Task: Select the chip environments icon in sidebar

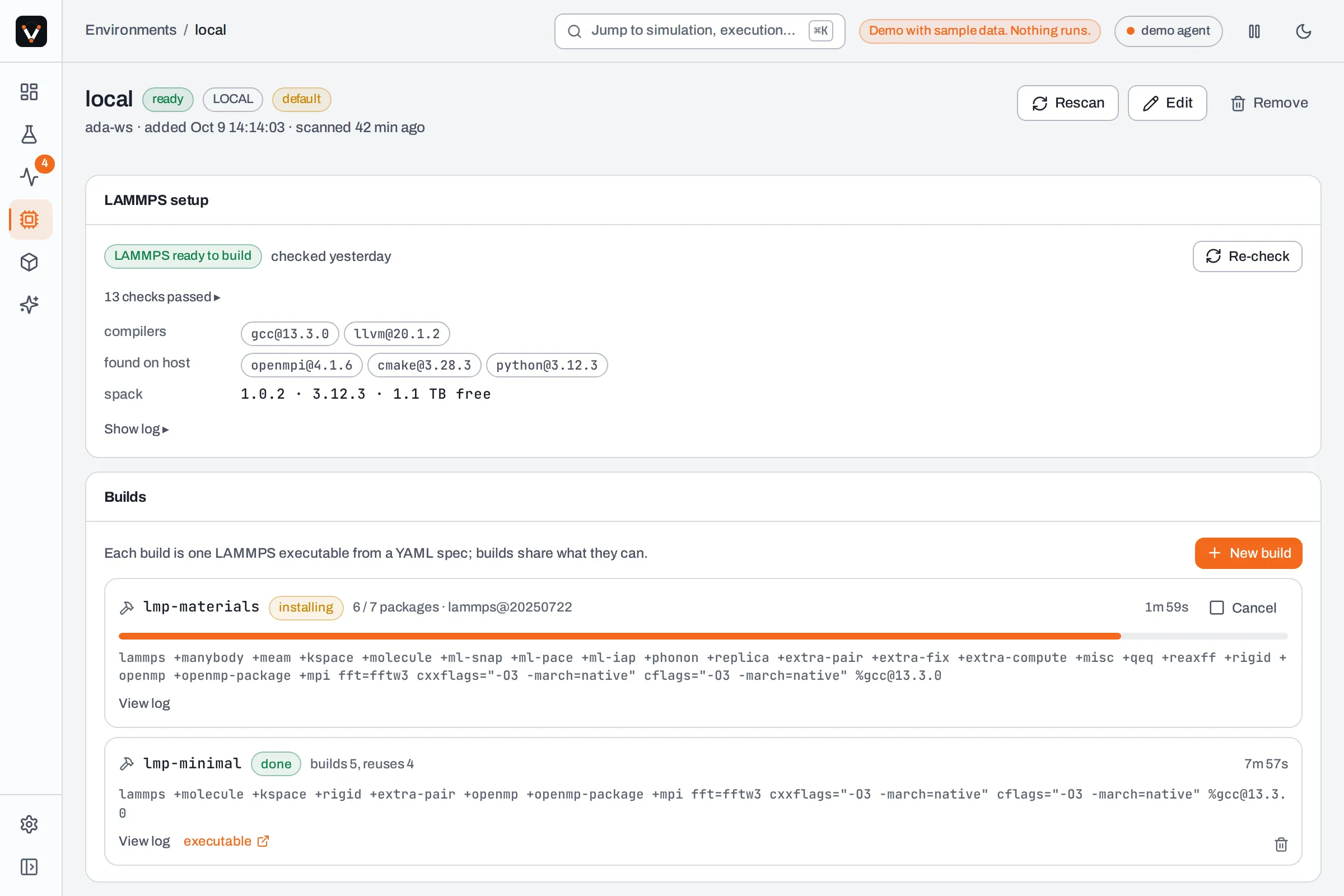Action: [x=29, y=220]
